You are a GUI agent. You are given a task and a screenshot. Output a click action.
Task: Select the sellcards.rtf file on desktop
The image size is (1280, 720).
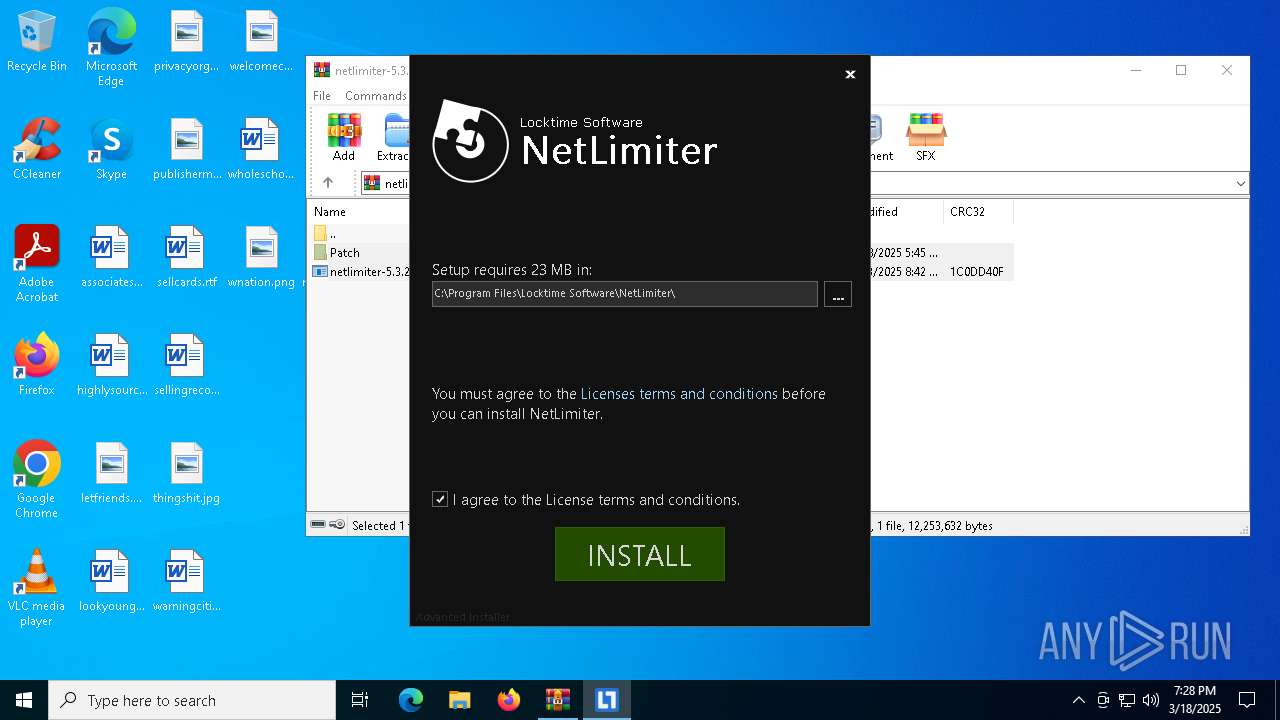(x=186, y=258)
